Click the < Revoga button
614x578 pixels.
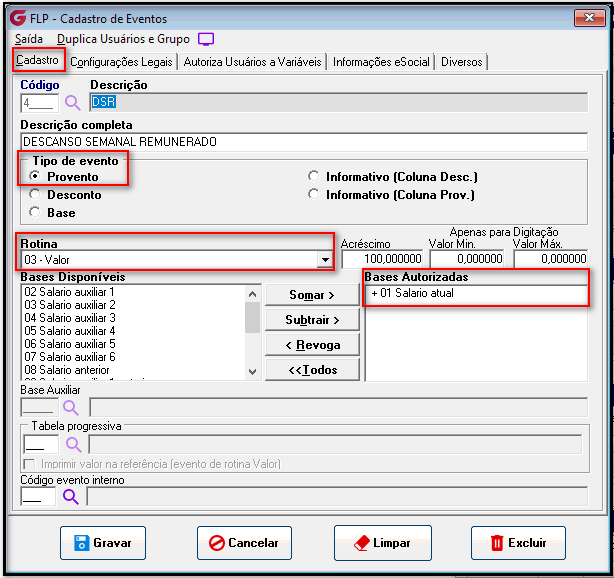click(x=312, y=345)
